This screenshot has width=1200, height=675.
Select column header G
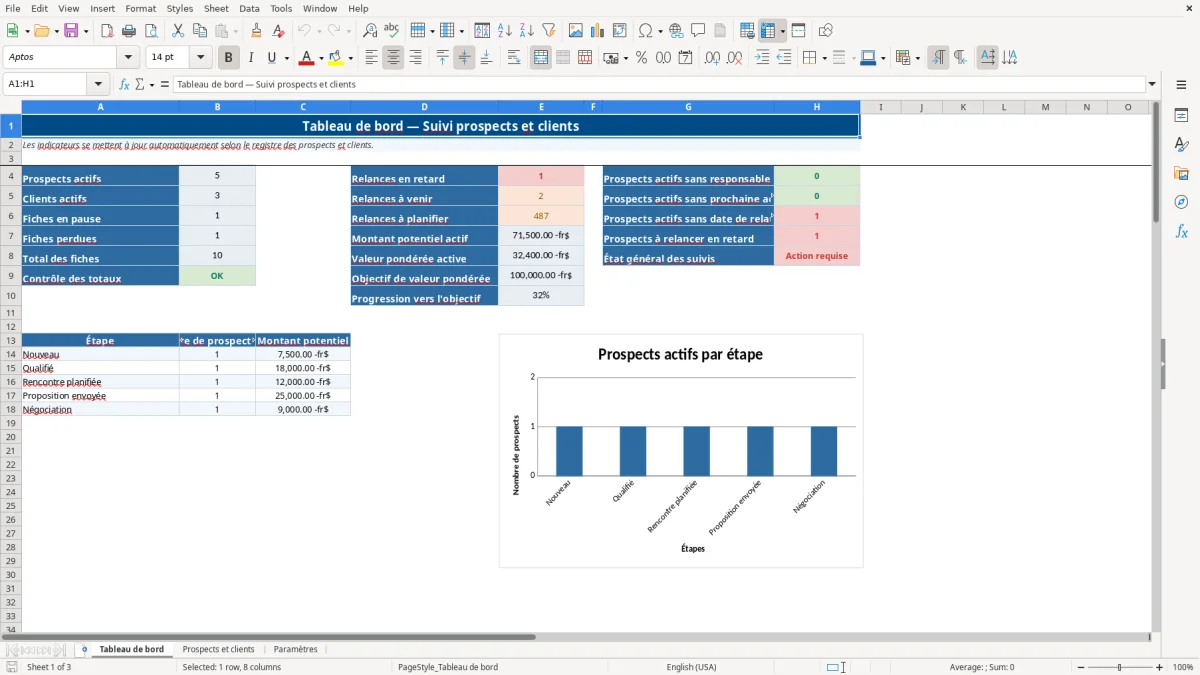(x=688, y=107)
